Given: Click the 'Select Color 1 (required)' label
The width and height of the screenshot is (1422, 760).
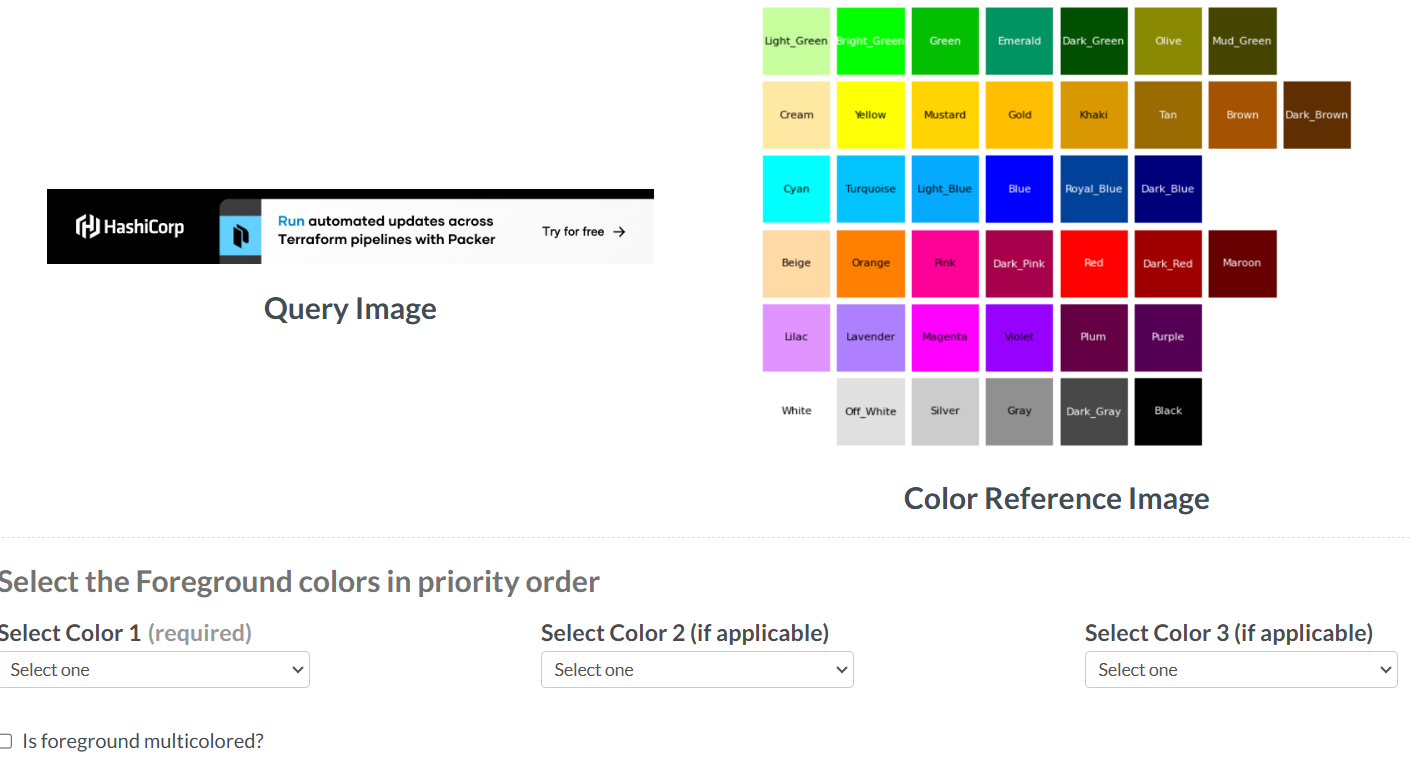Looking at the screenshot, I should [125, 633].
